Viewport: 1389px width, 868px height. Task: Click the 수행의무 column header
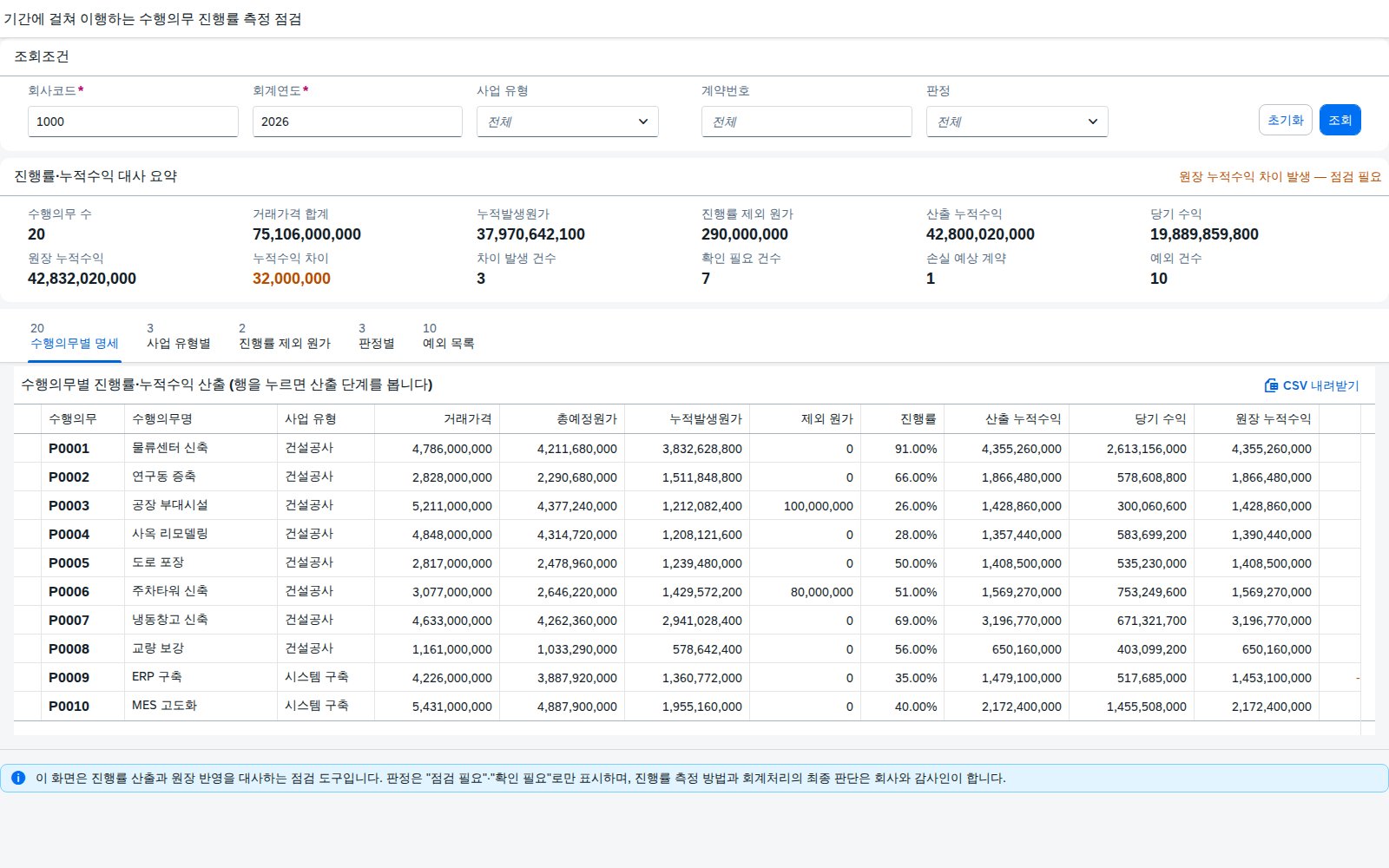[x=83, y=418]
